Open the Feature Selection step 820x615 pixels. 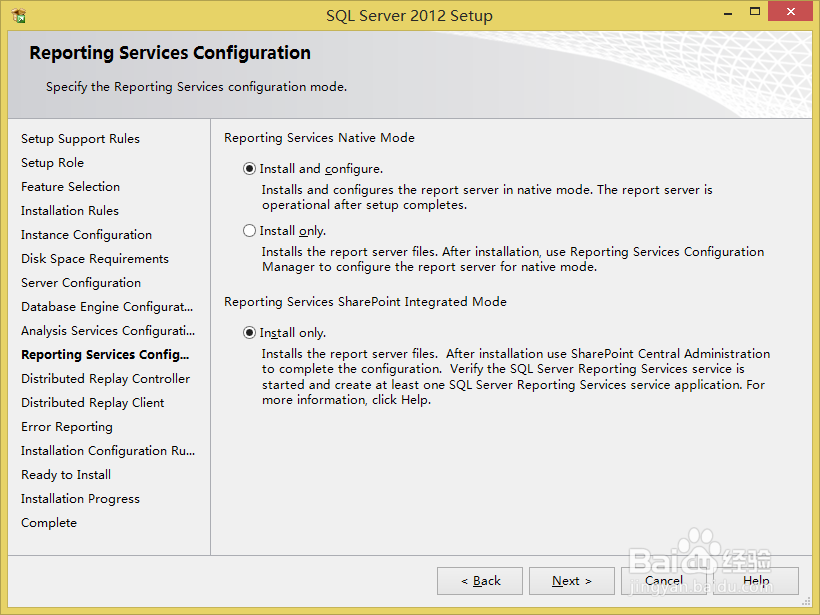(70, 186)
